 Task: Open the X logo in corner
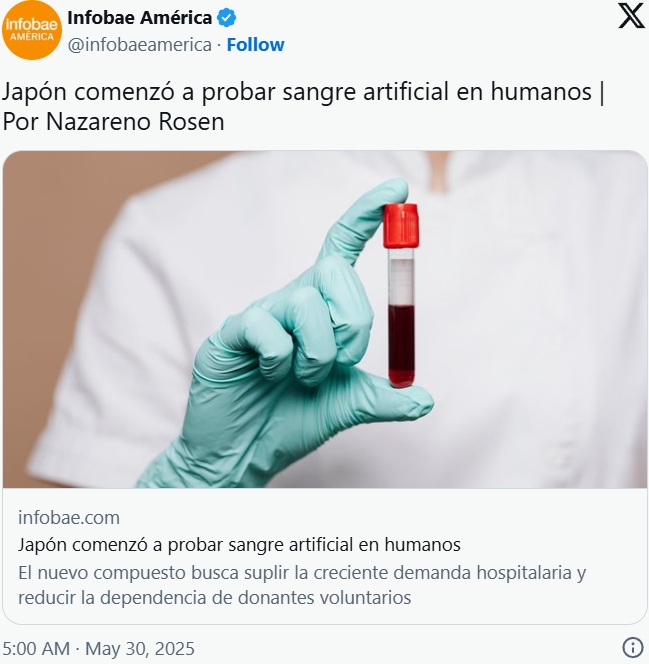tap(631, 16)
